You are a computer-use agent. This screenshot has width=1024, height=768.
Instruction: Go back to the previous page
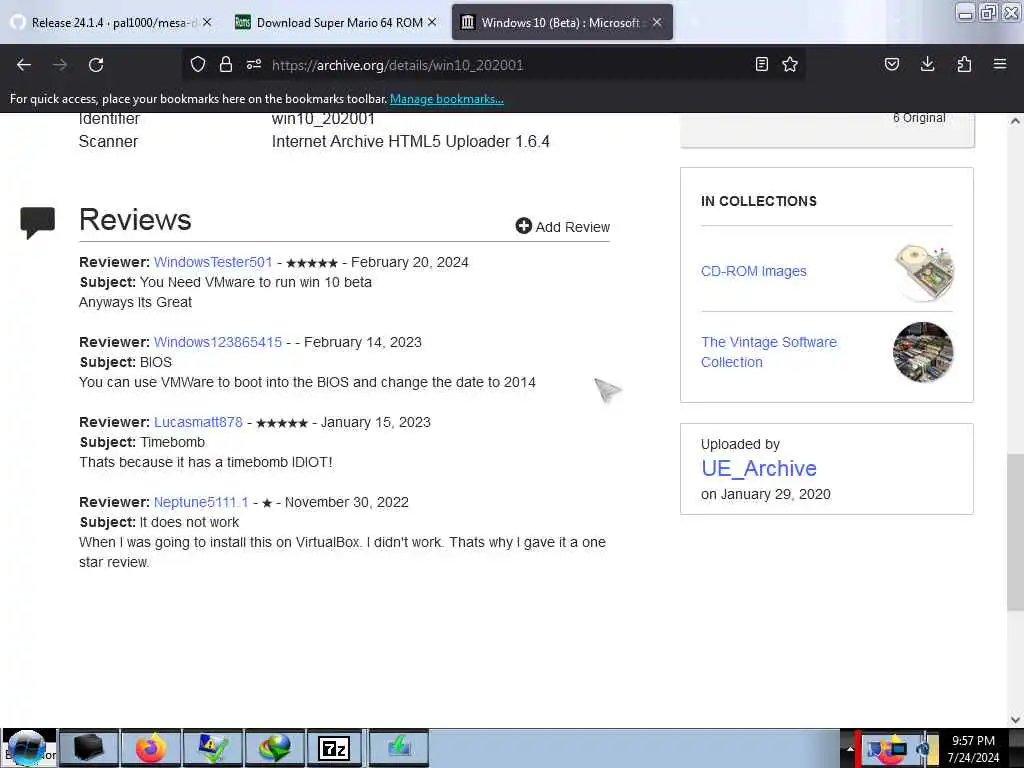[x=24, y=65]
